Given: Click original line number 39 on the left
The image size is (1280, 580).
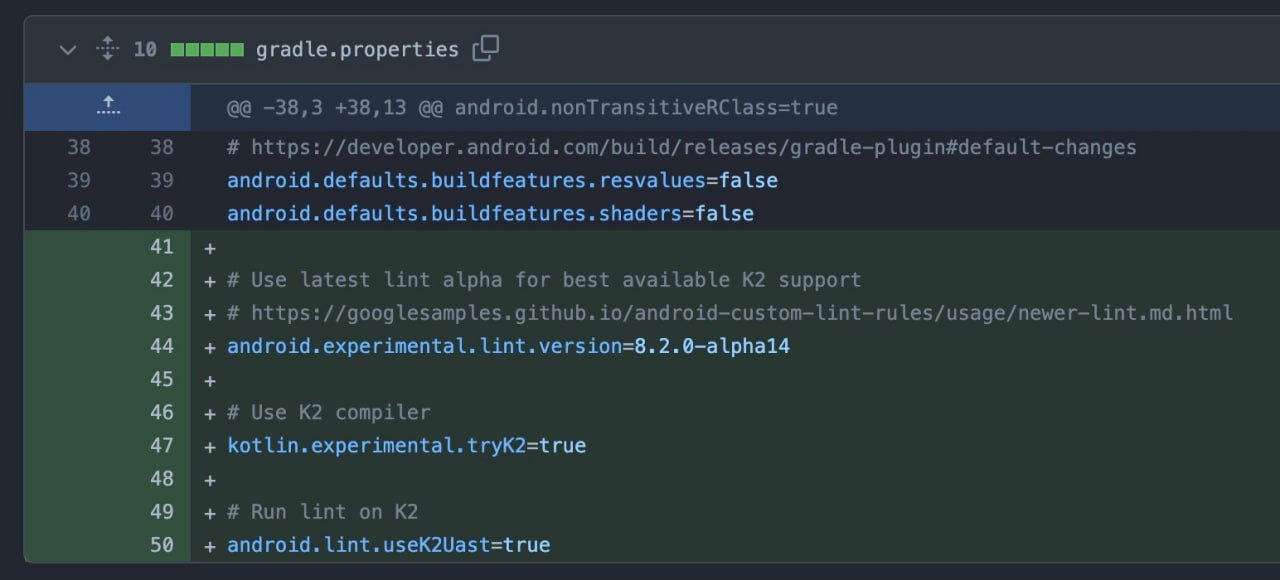Looking at the screenshot, I should point(78,180).
